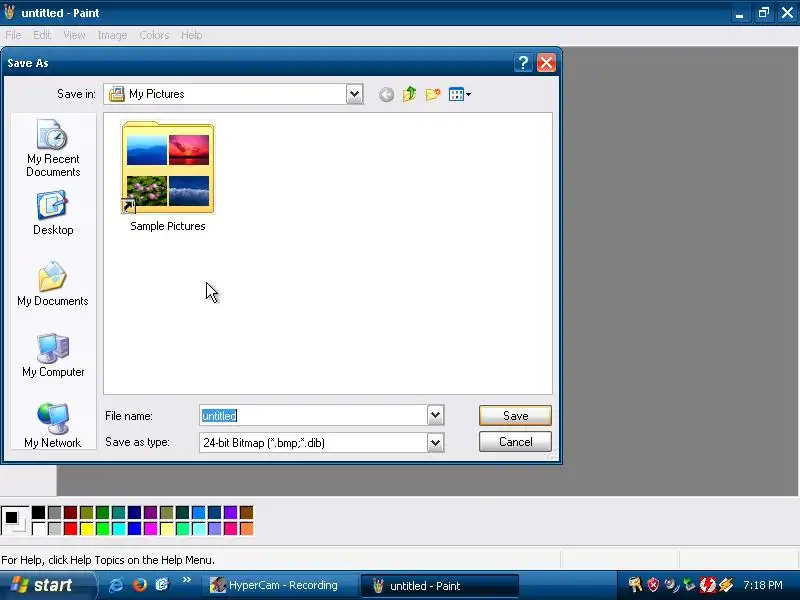Open the Help menu in Paint
800x600 pixels.
pos(192,35)
